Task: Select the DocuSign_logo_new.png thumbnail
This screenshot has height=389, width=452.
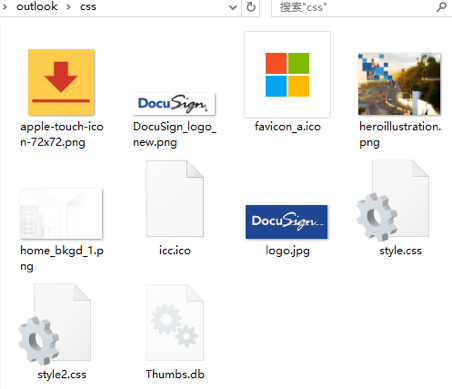Action: tap(174, 104)
